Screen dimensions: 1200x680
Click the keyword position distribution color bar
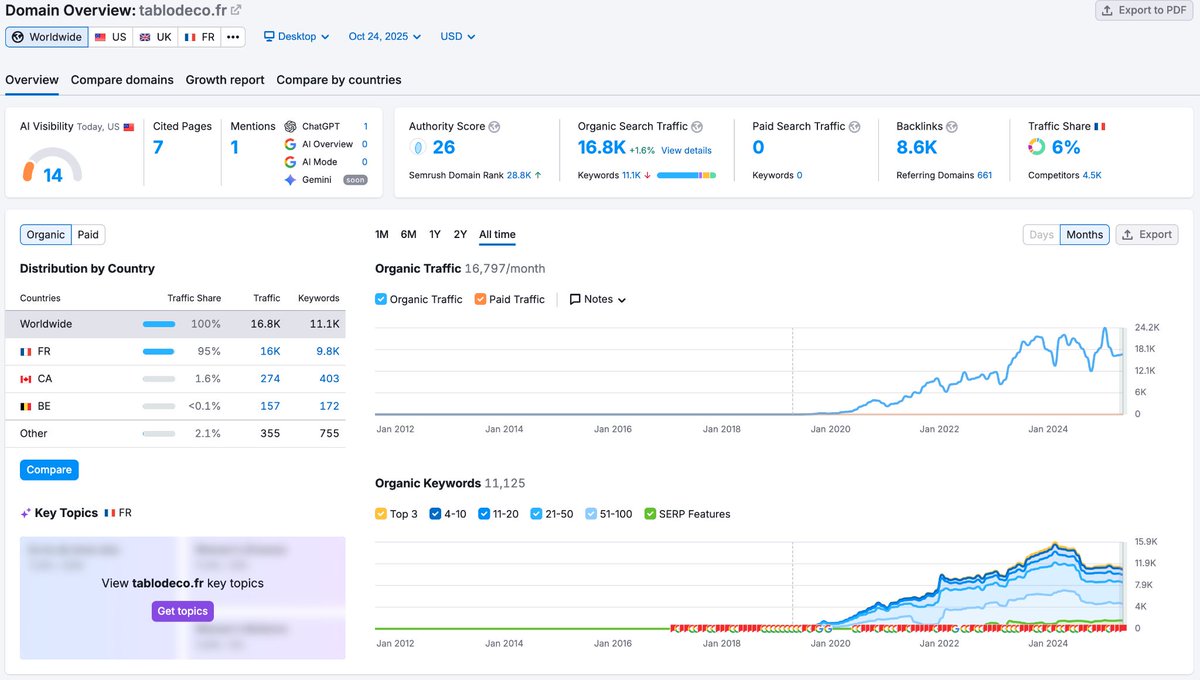(x=686, y=175)
